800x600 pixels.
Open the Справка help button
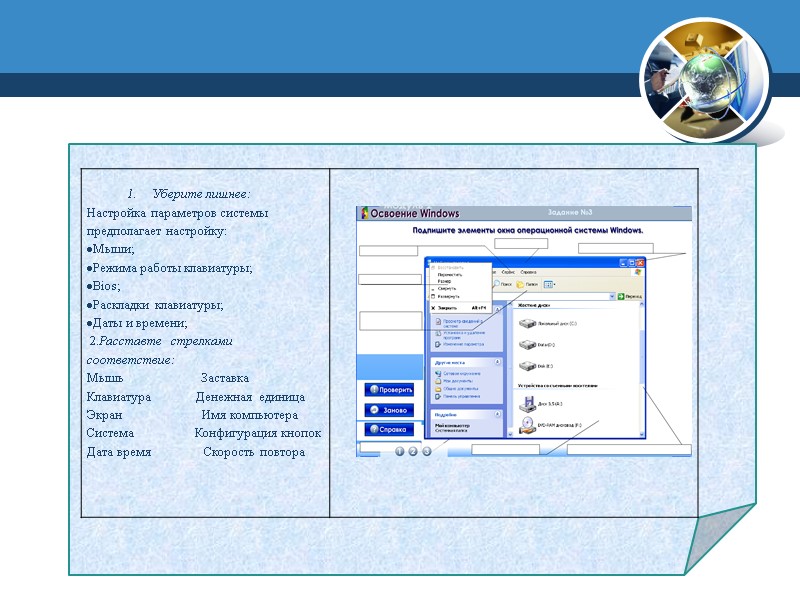tap(389, 430)
